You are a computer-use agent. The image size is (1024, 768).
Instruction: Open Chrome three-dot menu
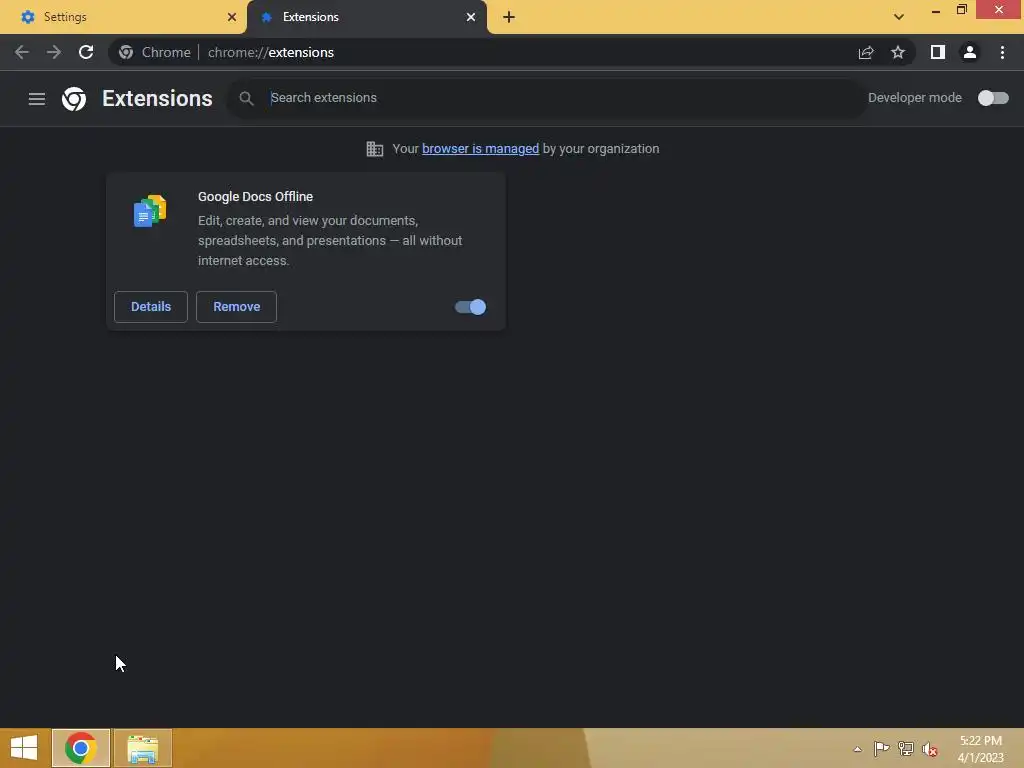point(1002,52)
